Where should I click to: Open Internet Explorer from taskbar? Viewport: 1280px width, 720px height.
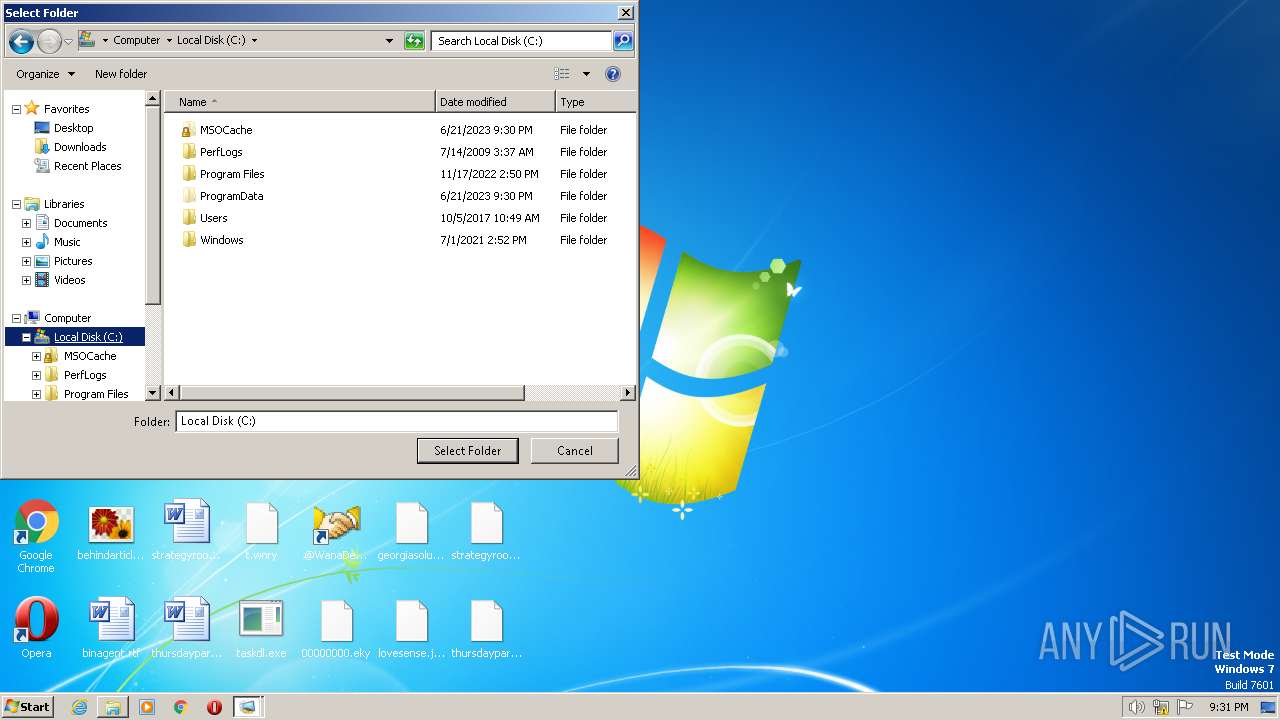79,707
